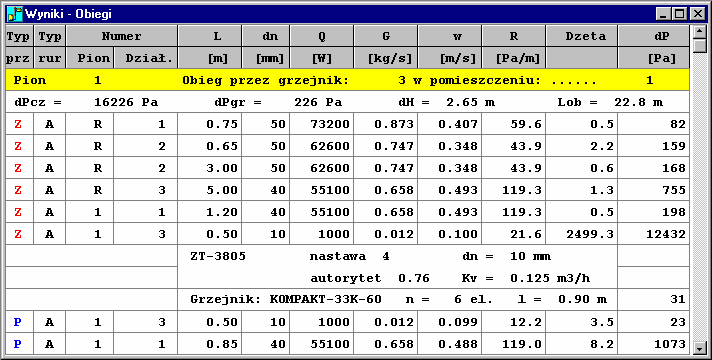Viewport: 712px width, 360px height.
Task: Click the L column header
Action: [x=209, y=36]
